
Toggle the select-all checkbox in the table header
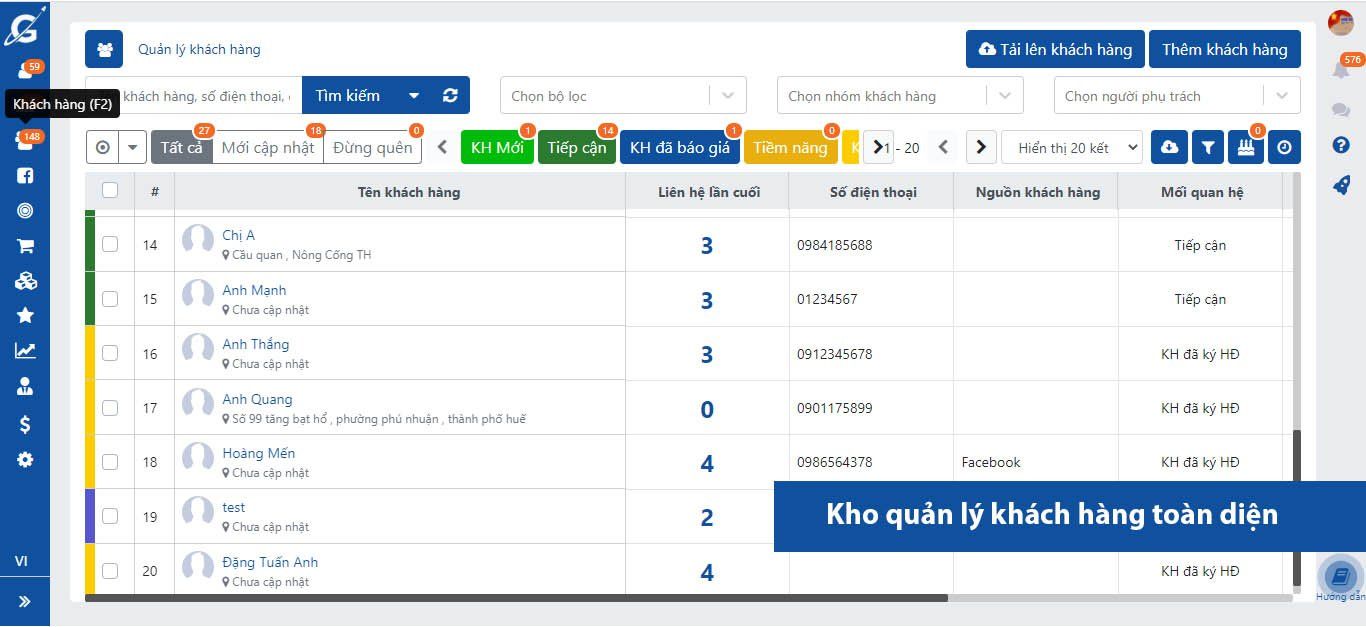tap(110, 190)
